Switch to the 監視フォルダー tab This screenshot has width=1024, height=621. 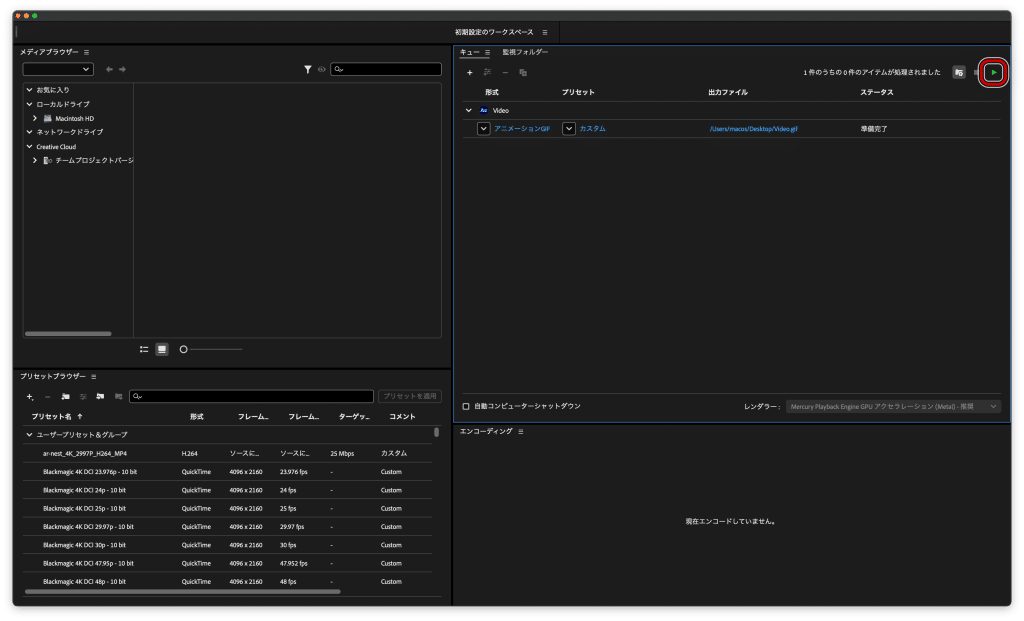525,52
